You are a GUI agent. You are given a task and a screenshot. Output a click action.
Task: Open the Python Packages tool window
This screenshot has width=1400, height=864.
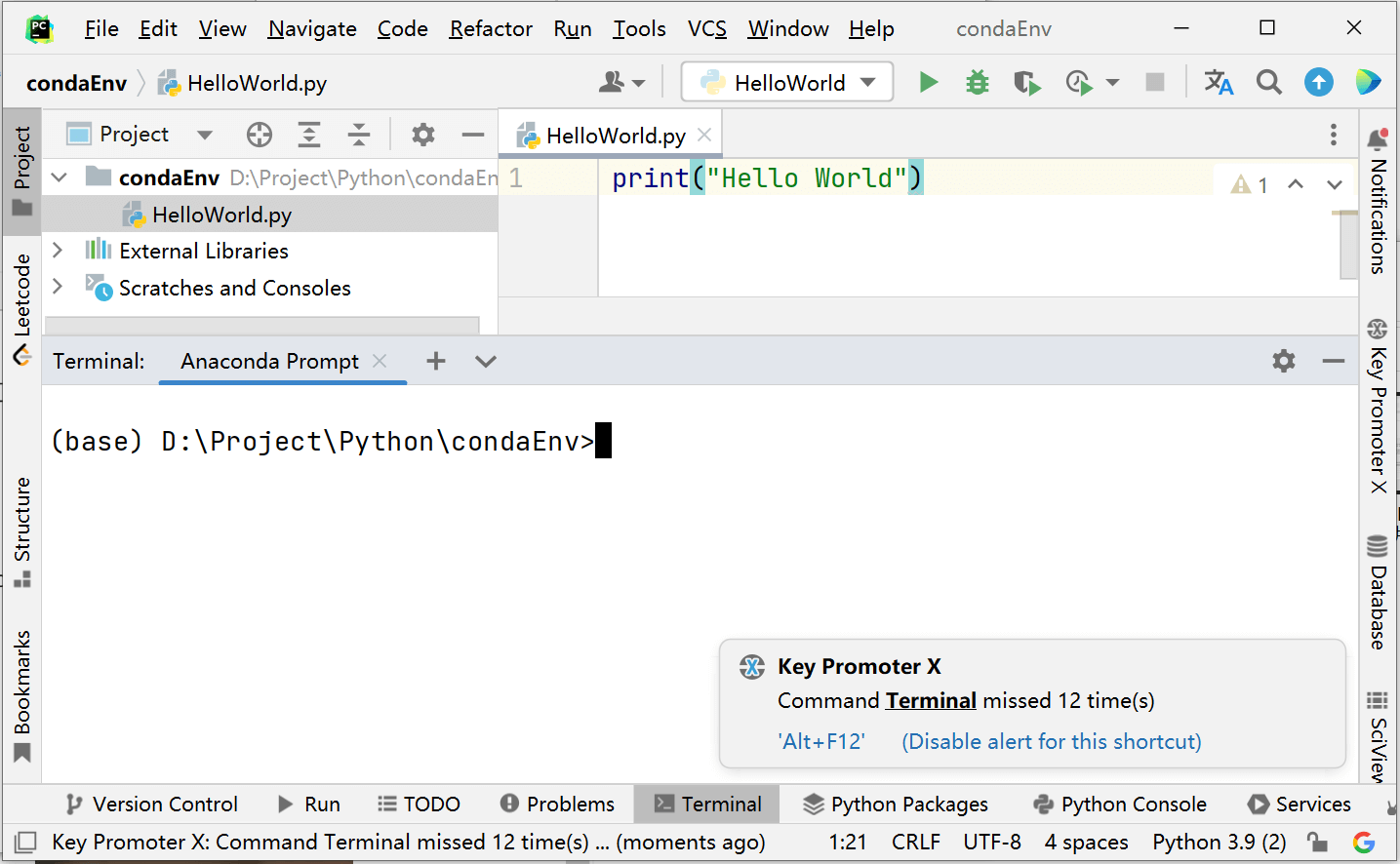coord(896,804)
